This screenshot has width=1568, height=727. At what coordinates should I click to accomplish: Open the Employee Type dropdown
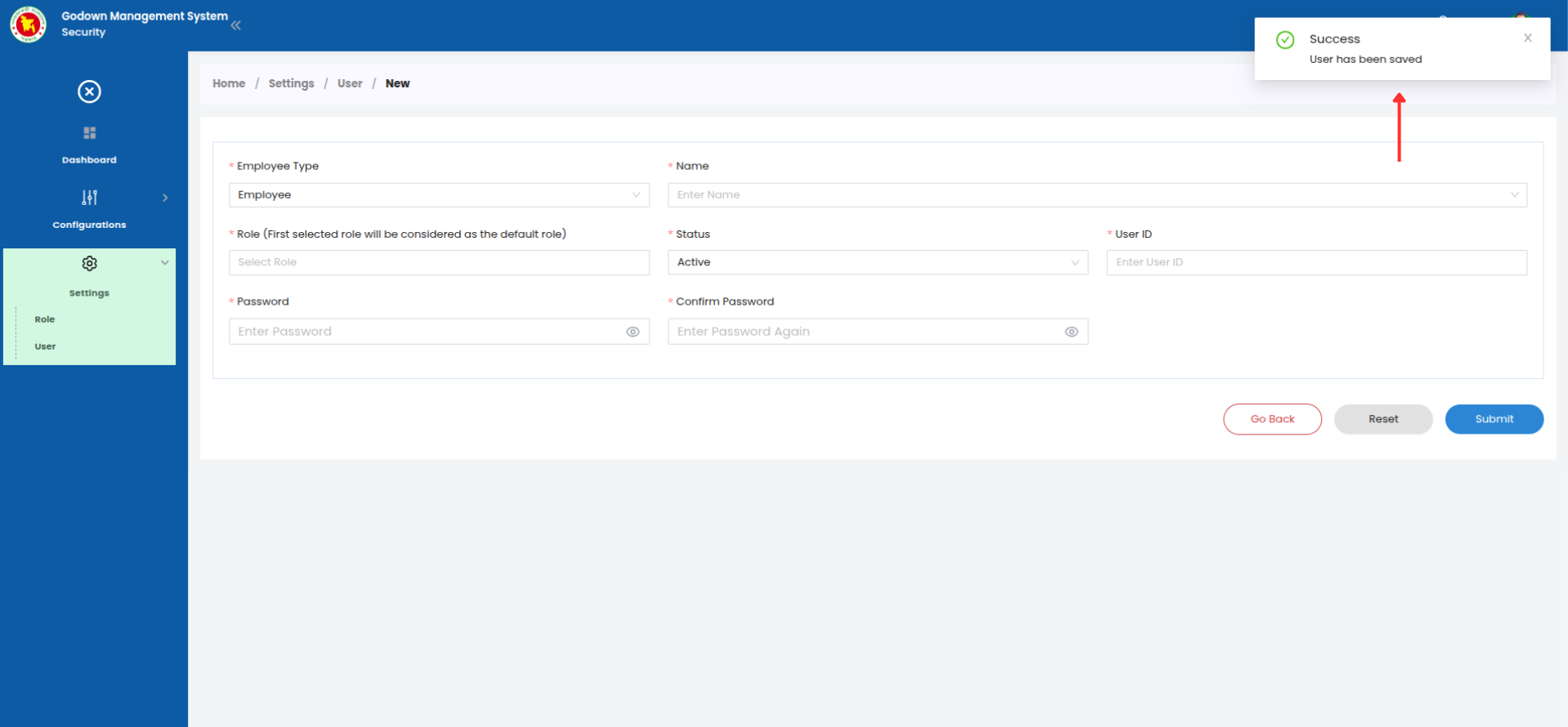(439, 194)
